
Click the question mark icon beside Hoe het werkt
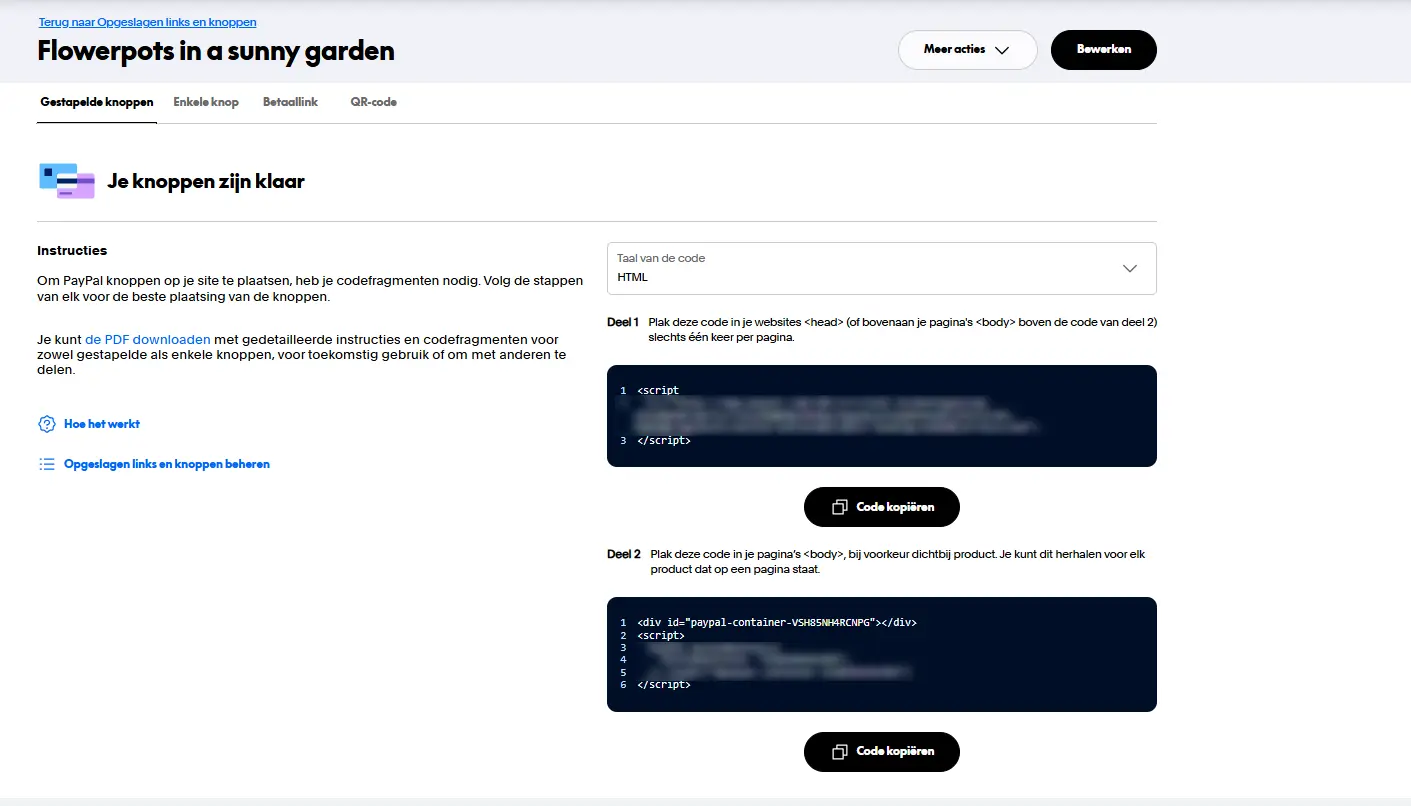point(46,424)
